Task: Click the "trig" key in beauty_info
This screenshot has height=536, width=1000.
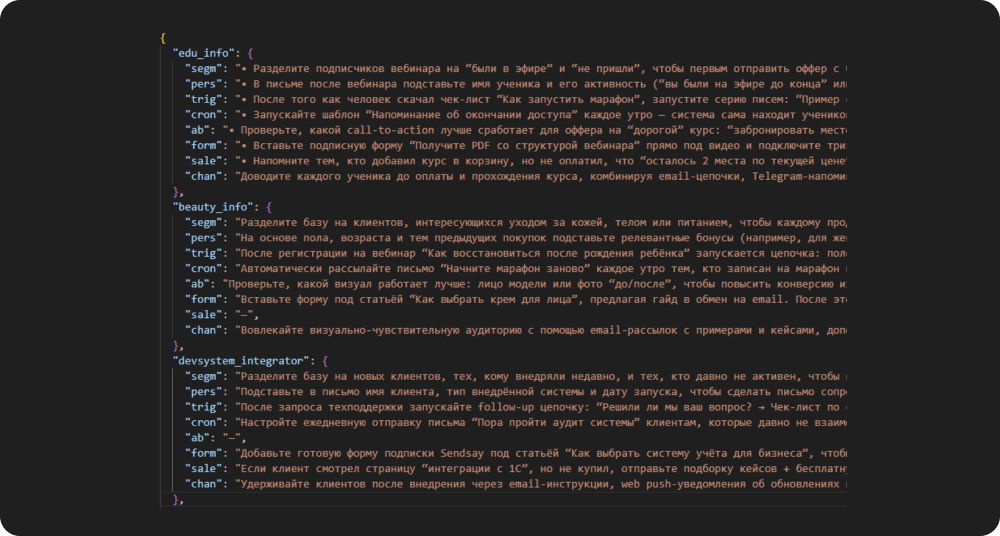Action: point(204,252)
